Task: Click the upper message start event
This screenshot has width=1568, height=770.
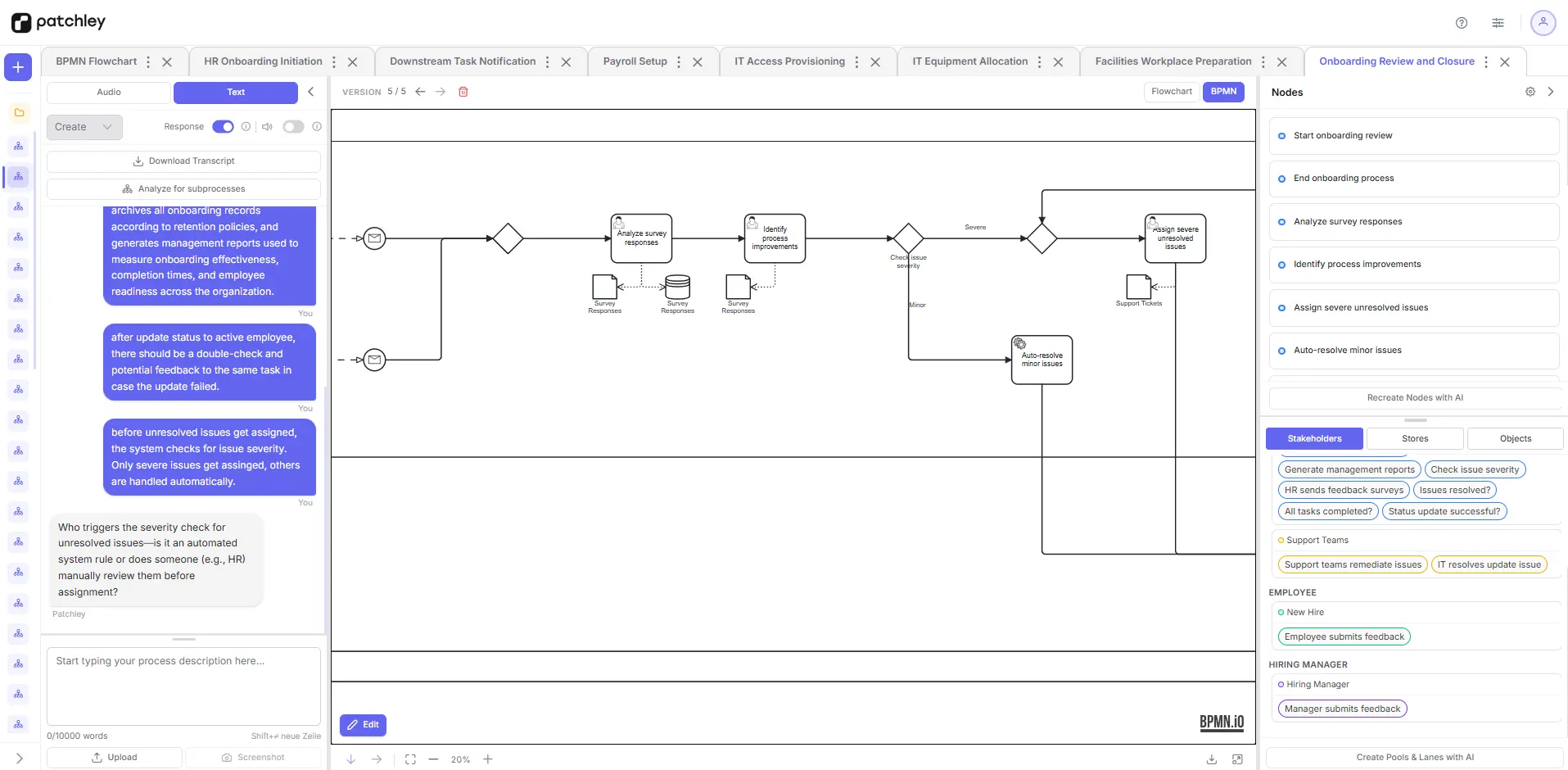Action: [374, 238]
